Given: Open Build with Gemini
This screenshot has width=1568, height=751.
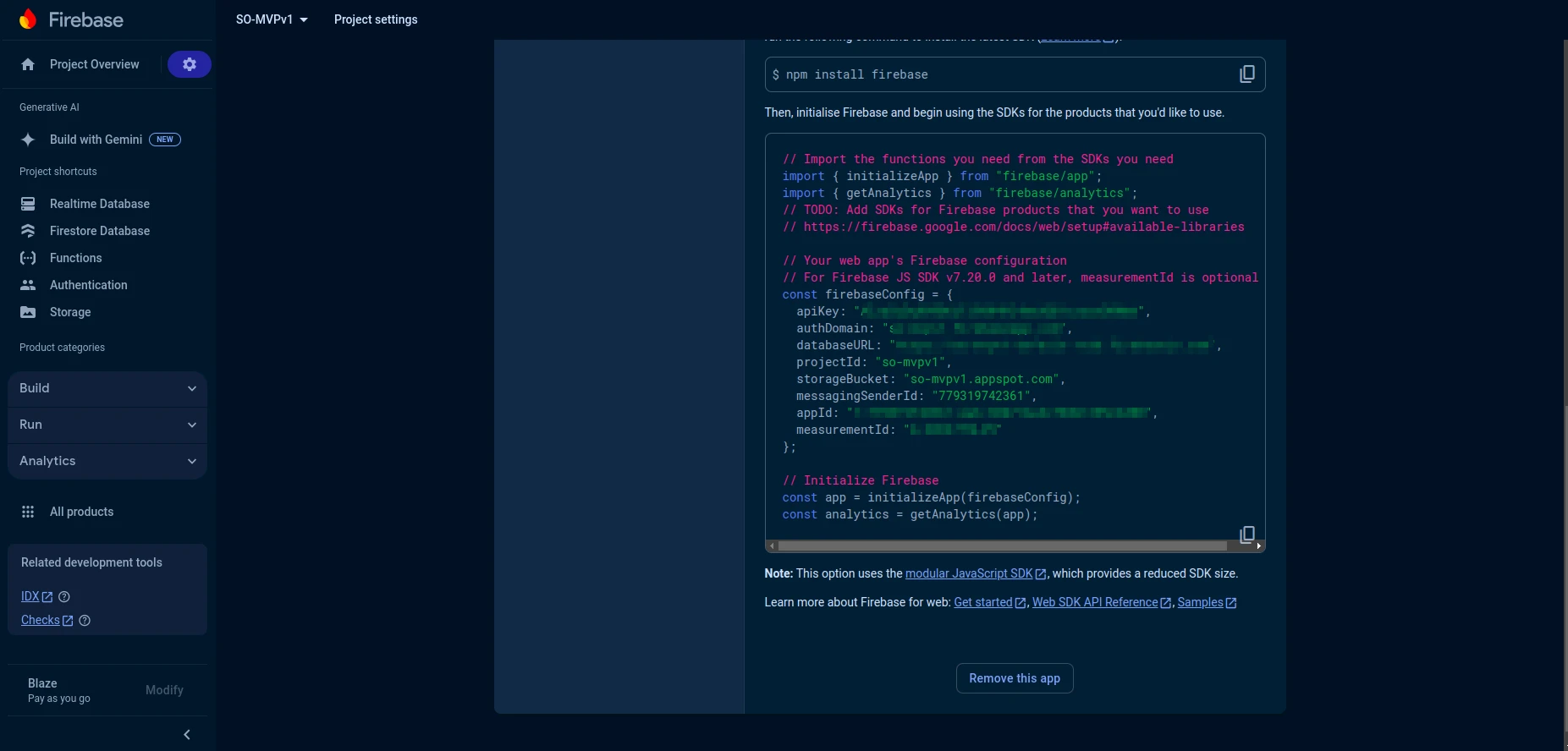Looking at the screenshot, I should tap(96, 140).
